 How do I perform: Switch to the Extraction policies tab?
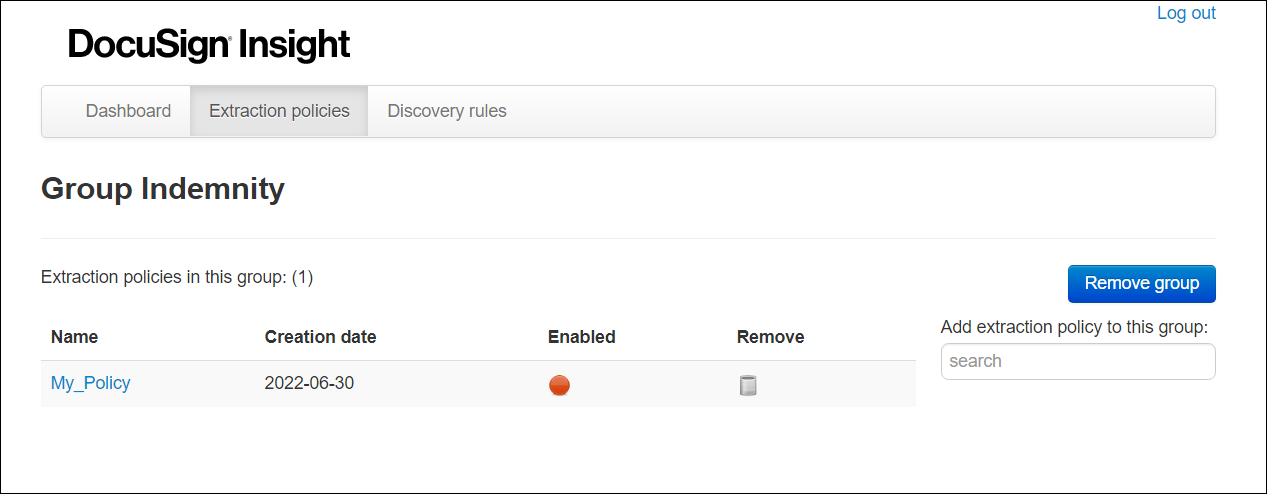279,111
